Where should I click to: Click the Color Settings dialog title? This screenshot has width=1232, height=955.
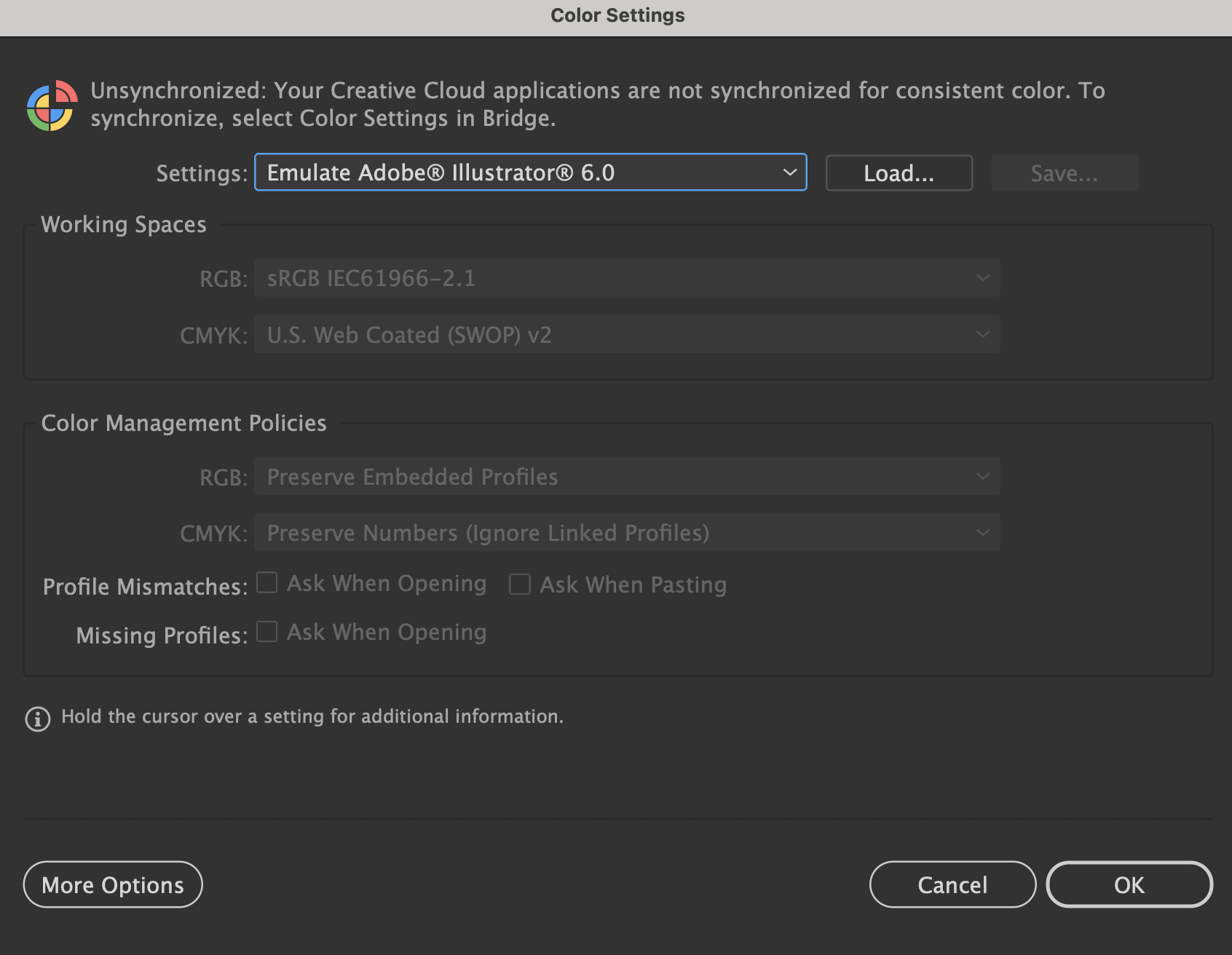tap(616, 15)
